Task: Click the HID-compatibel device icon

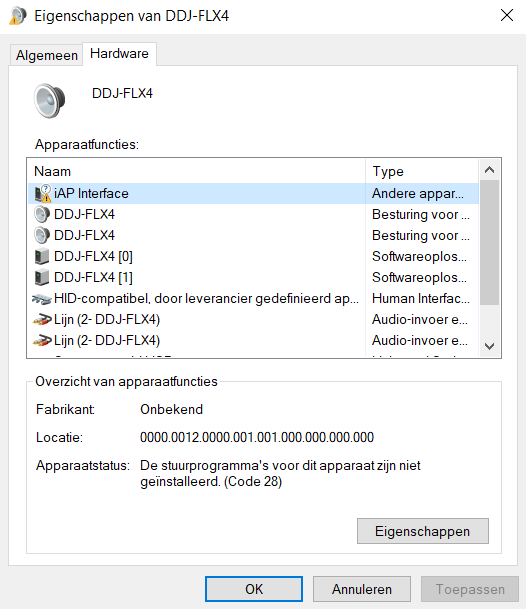Action: coord(42,299)
